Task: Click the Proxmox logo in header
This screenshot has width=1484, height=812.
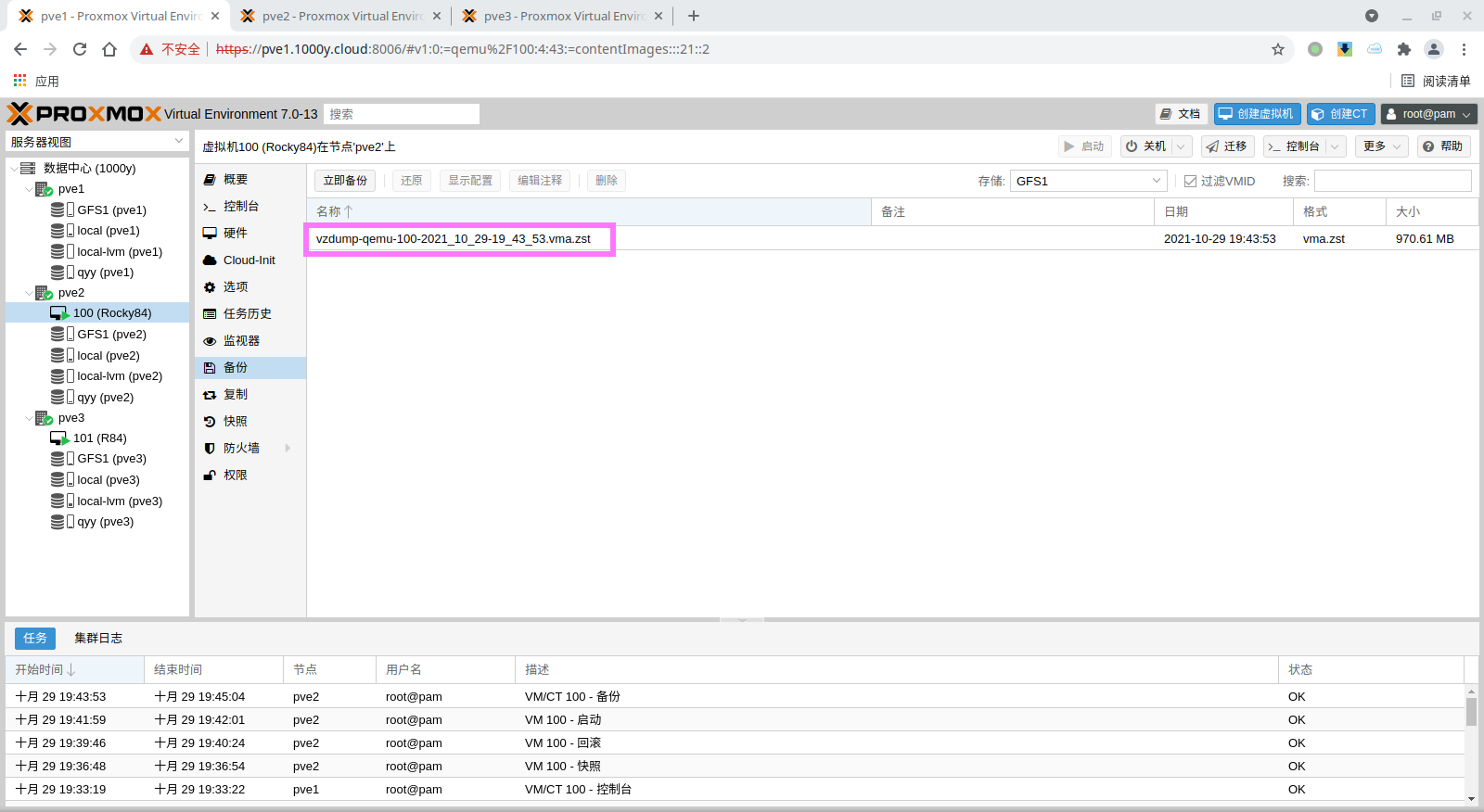Action: click(83, 114)
